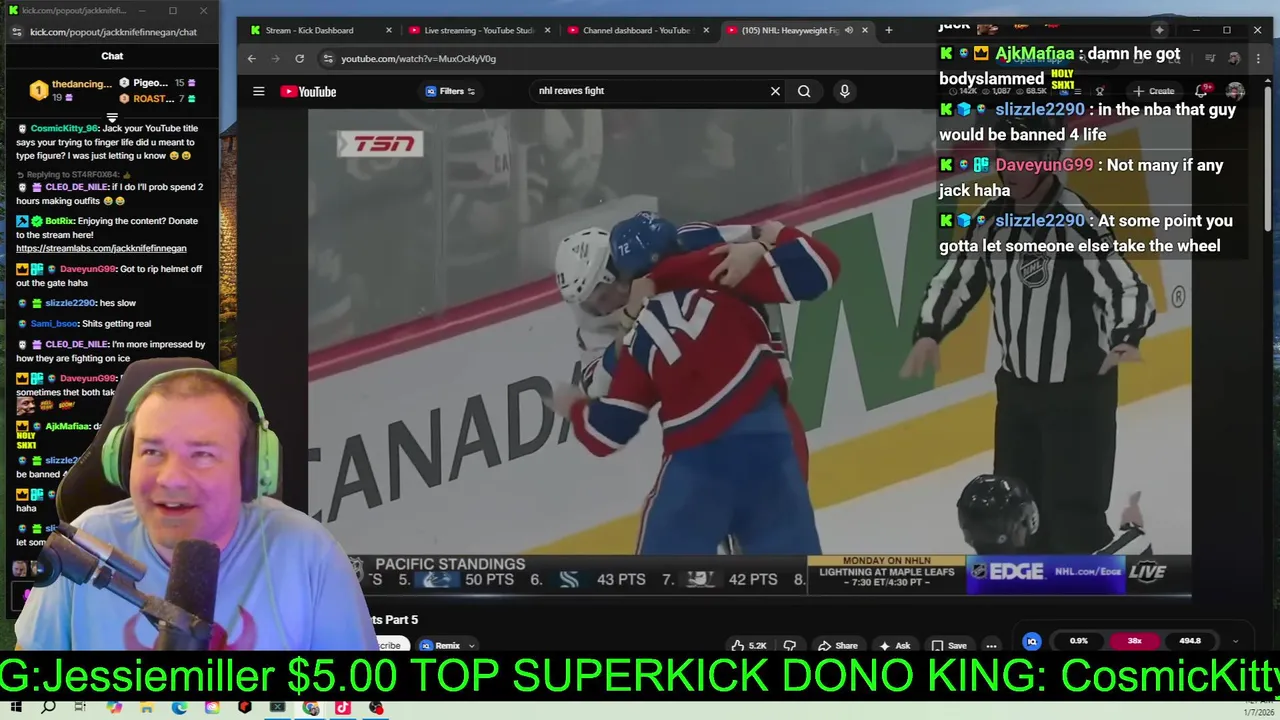This screenshot has width=1280, height=720.
Task: Open the YouTube guide hamburger menu
Action: (x=258, y=91)
